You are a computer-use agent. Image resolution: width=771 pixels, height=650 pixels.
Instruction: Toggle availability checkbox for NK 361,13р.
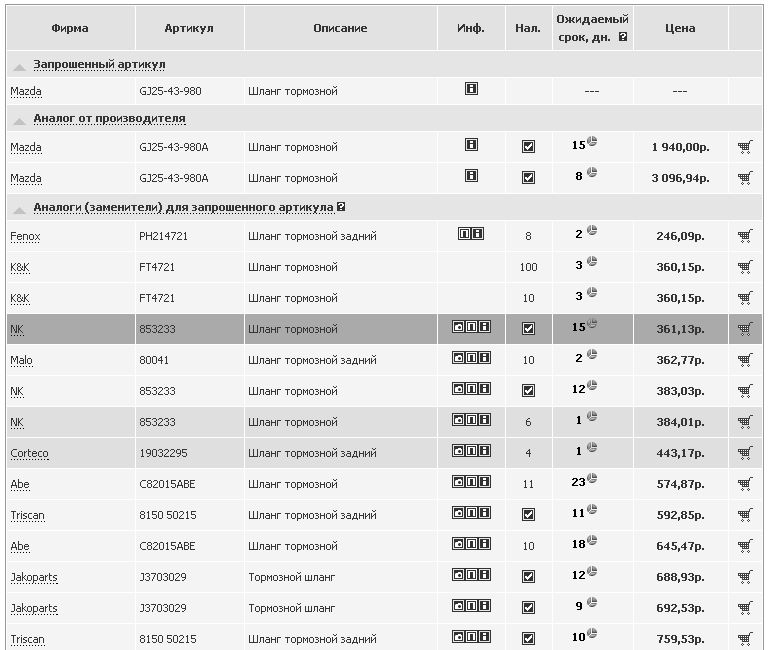click(x=529, y=328)
